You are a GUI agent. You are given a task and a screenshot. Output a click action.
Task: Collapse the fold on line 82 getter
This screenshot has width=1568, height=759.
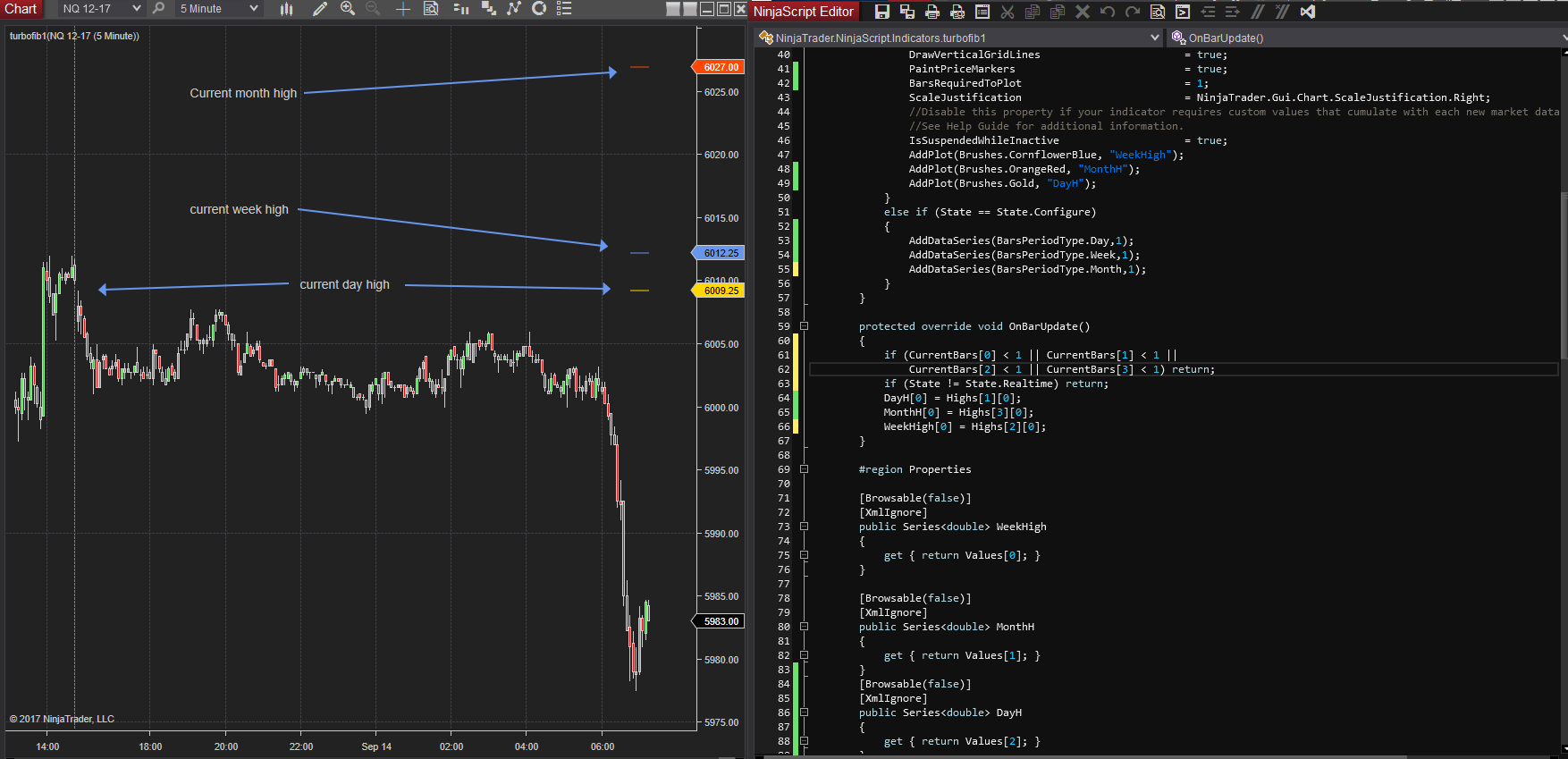(x=804, y=655)
